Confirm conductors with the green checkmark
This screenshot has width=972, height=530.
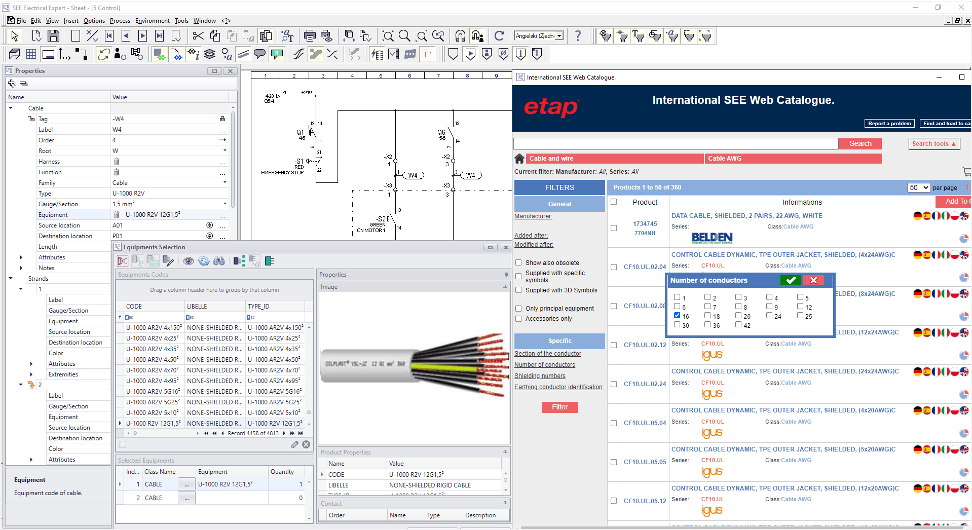point(791,281)
